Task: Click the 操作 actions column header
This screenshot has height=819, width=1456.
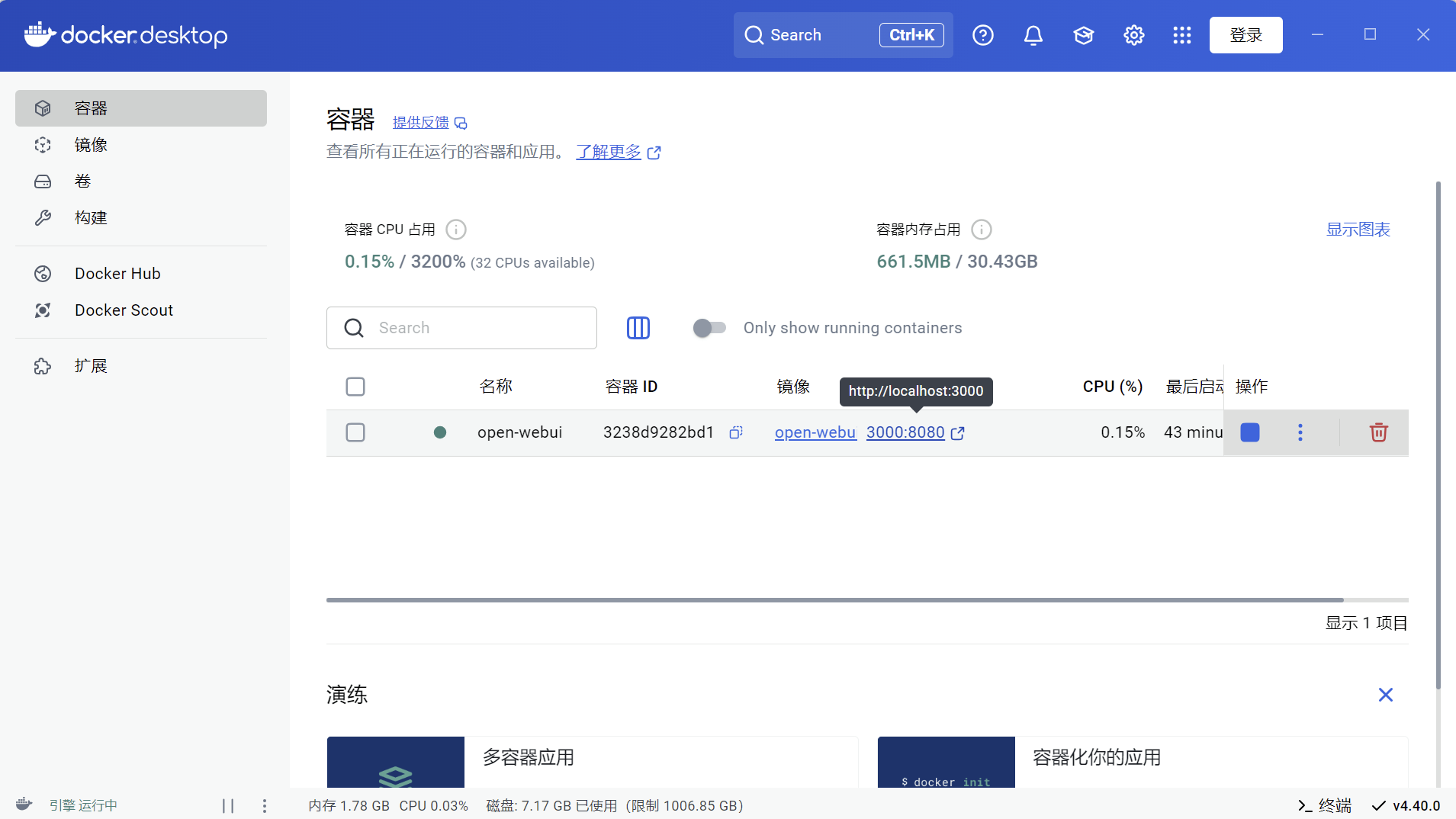Action: pos(1251,387)
